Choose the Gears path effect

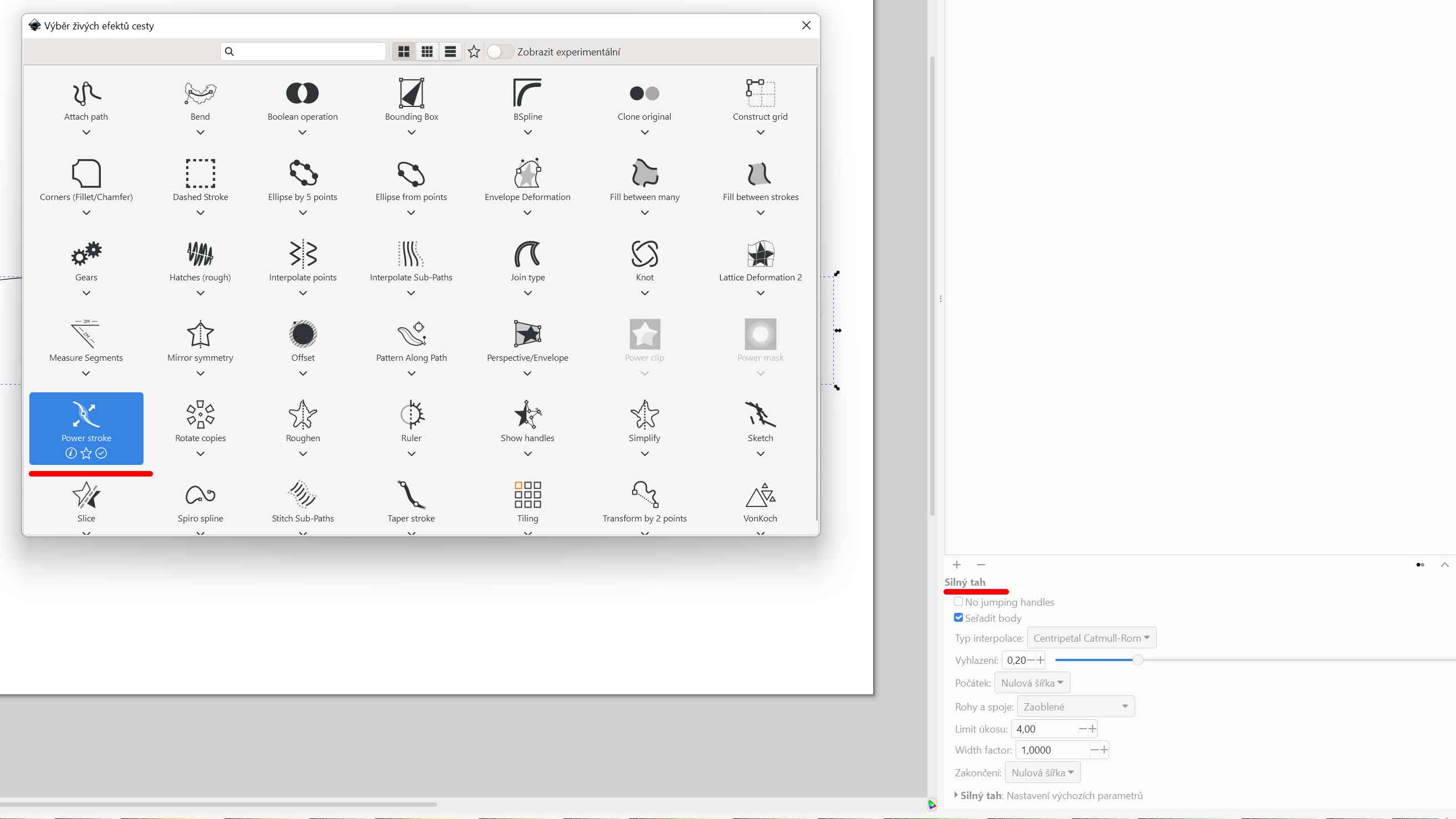pos(86,254)
